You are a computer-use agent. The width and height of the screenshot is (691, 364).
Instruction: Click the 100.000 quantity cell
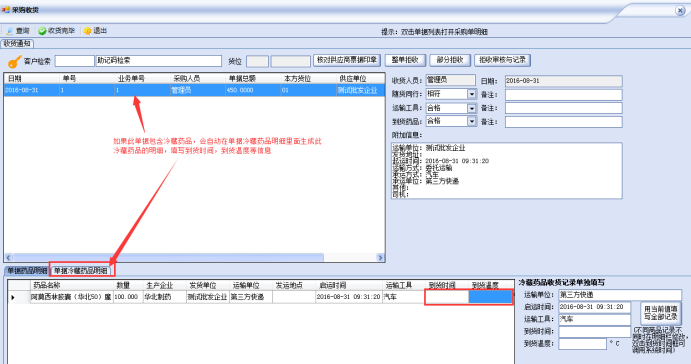pyautogui.click(x=128, y=297)
